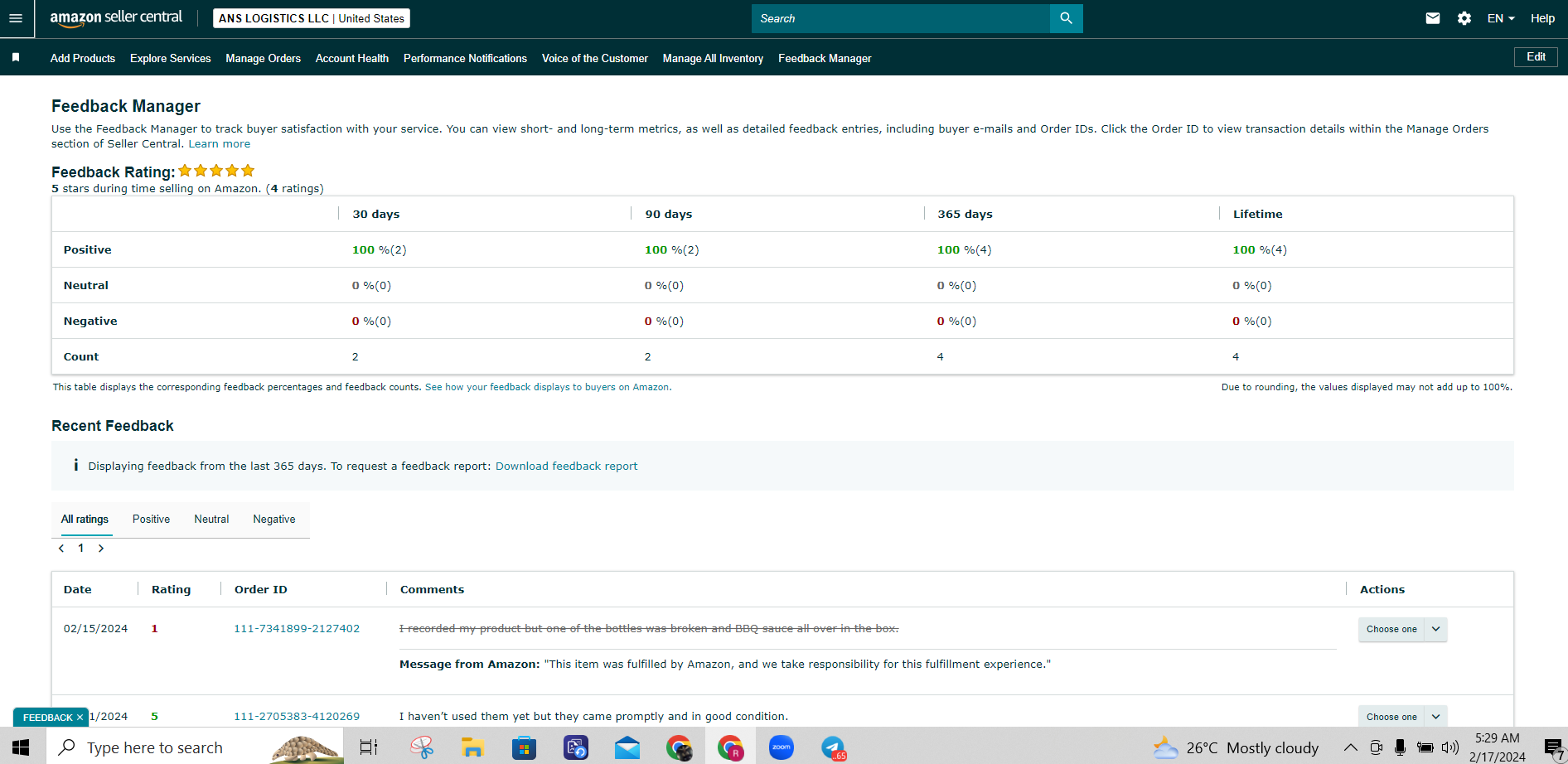1568x764 pixels.
Task: Click the Message from Amazon text
Action: pyautogui.click(x=725, y=664)
